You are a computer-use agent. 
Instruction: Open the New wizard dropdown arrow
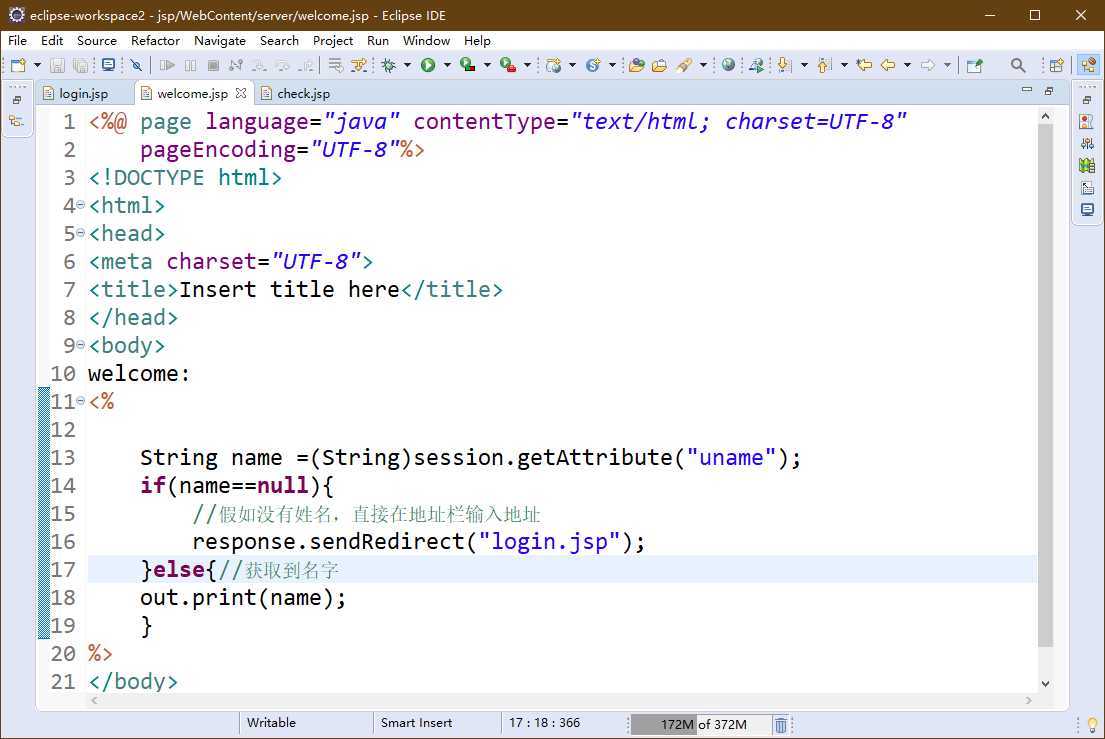pyautogui.click(x=37, y=66)
